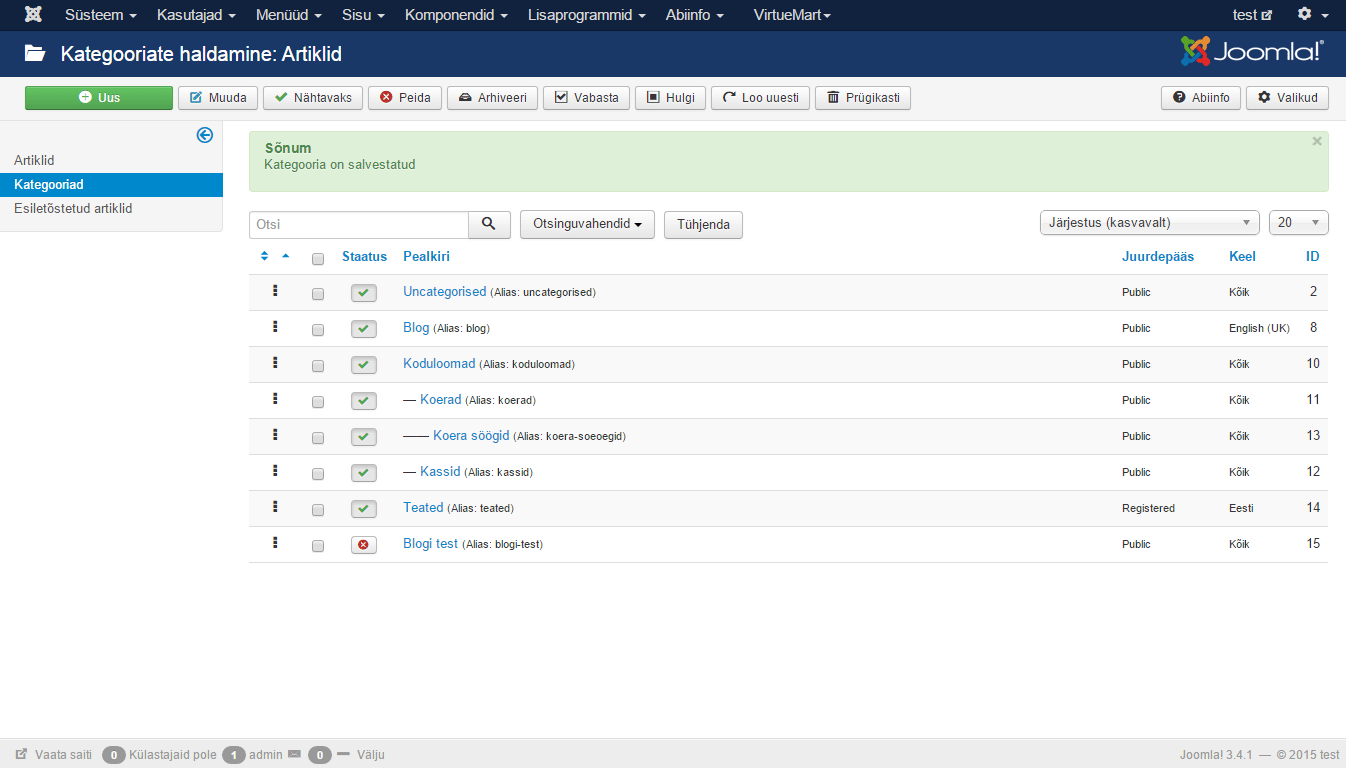Screen dimensions: 1346x768
Task: Collapse the sidebar with the arrow icon
Action: tap(205, 135)
